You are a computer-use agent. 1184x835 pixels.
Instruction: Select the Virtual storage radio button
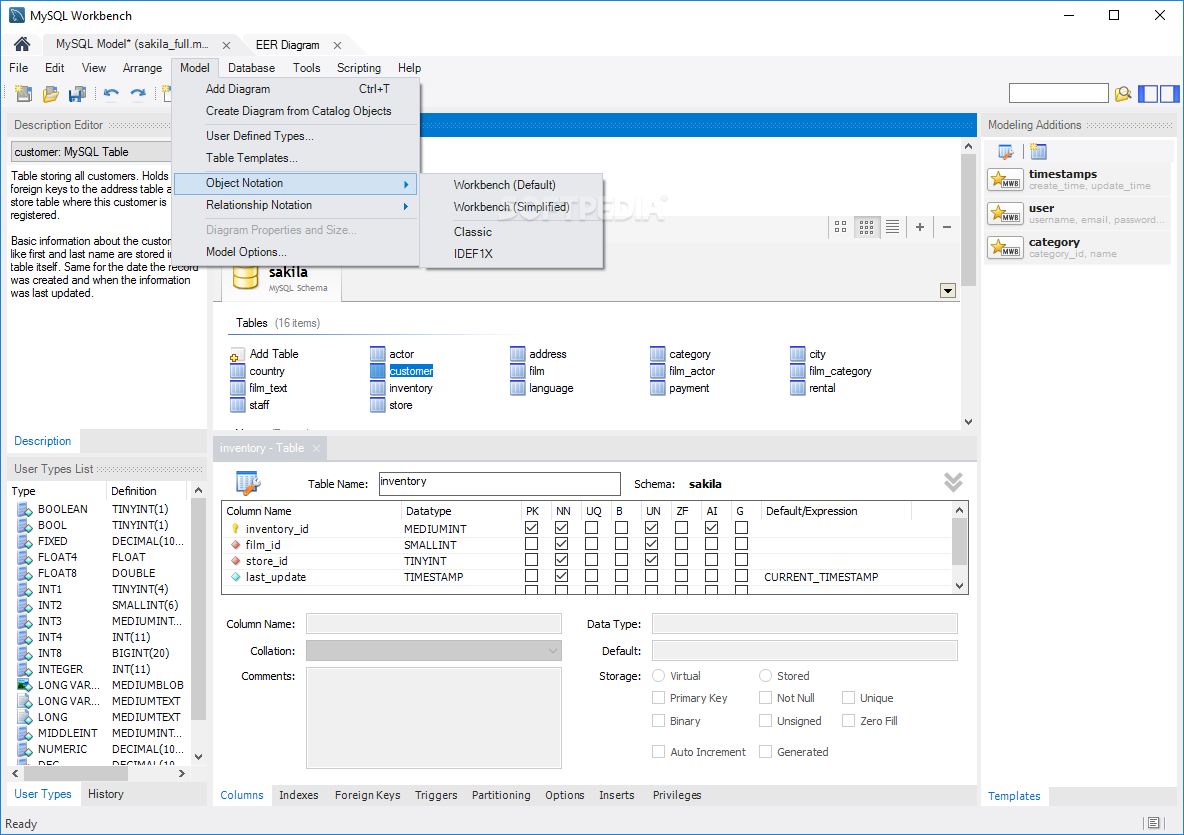point(658,676)
